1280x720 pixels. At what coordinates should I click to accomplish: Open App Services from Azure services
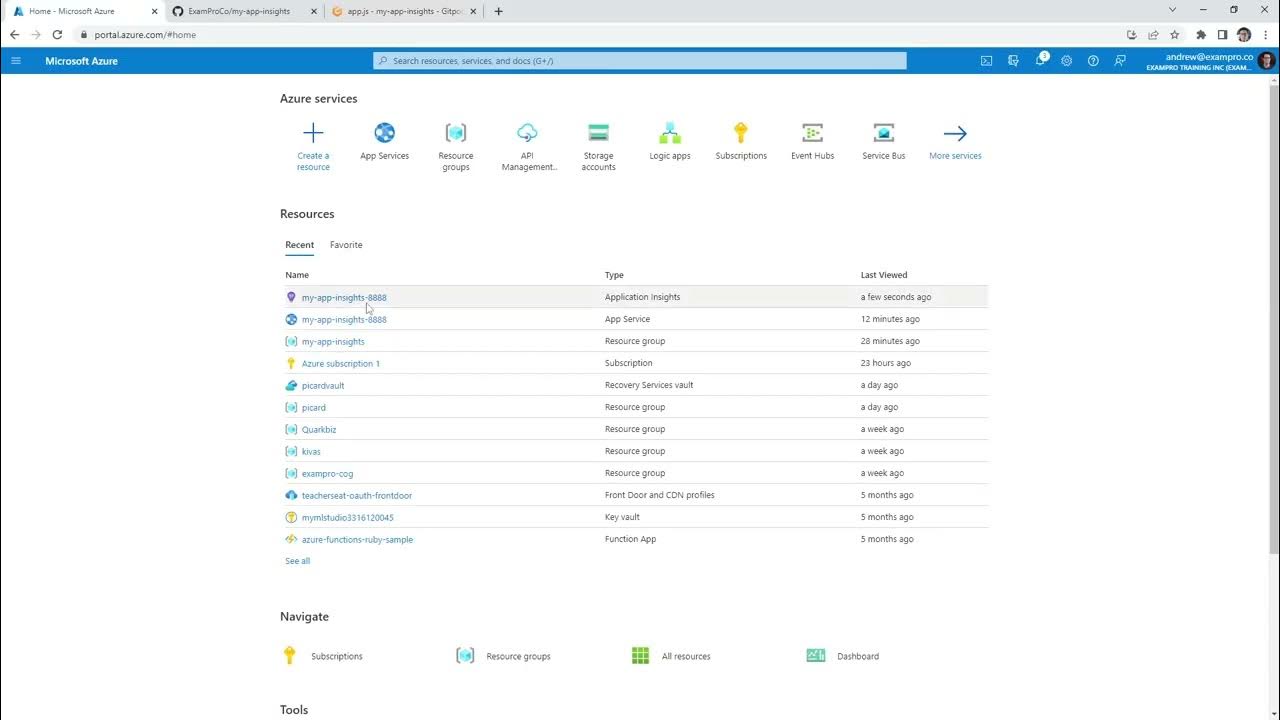384,133
